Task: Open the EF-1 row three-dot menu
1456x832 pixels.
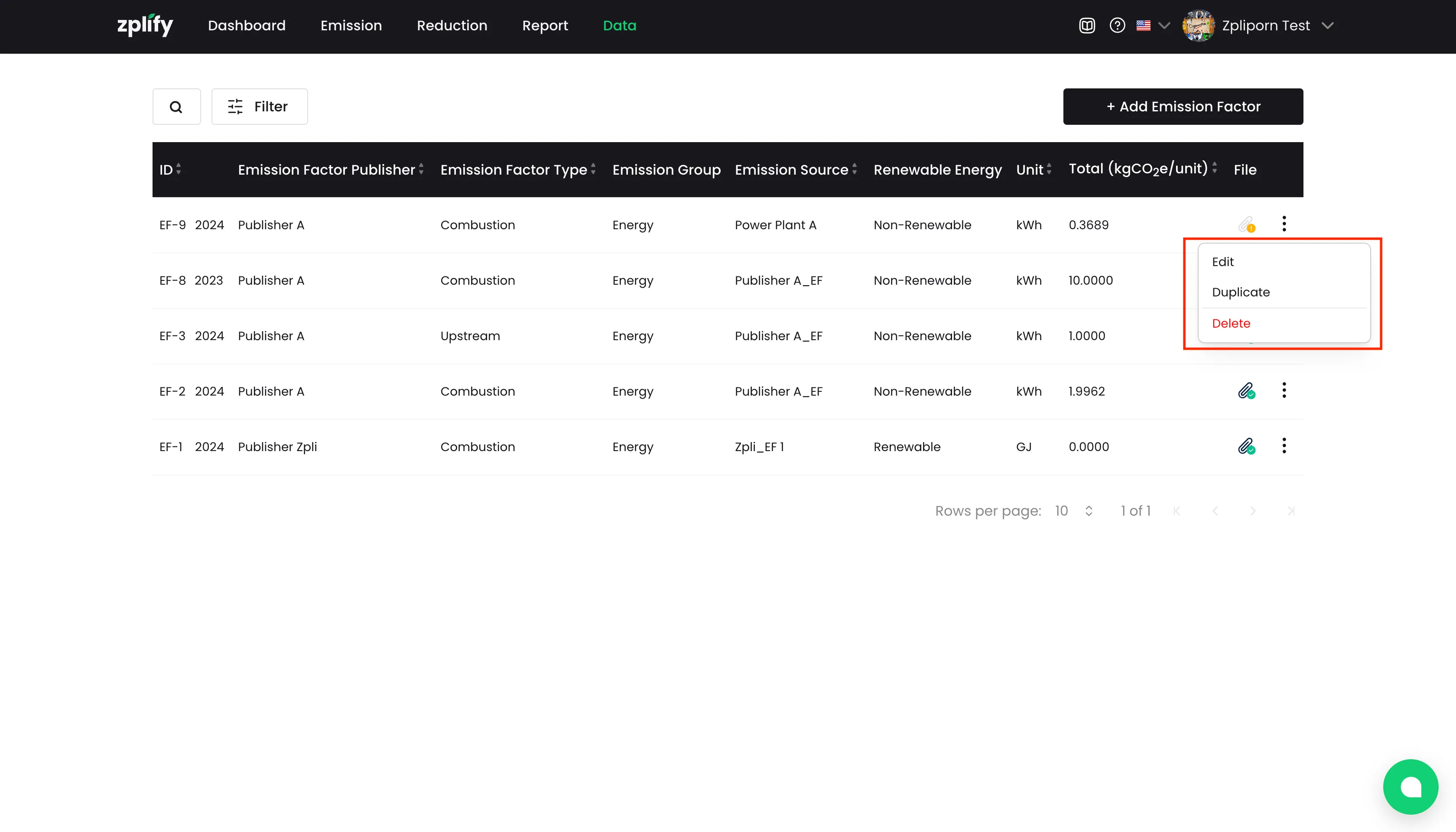Action: pos(1284,446)
